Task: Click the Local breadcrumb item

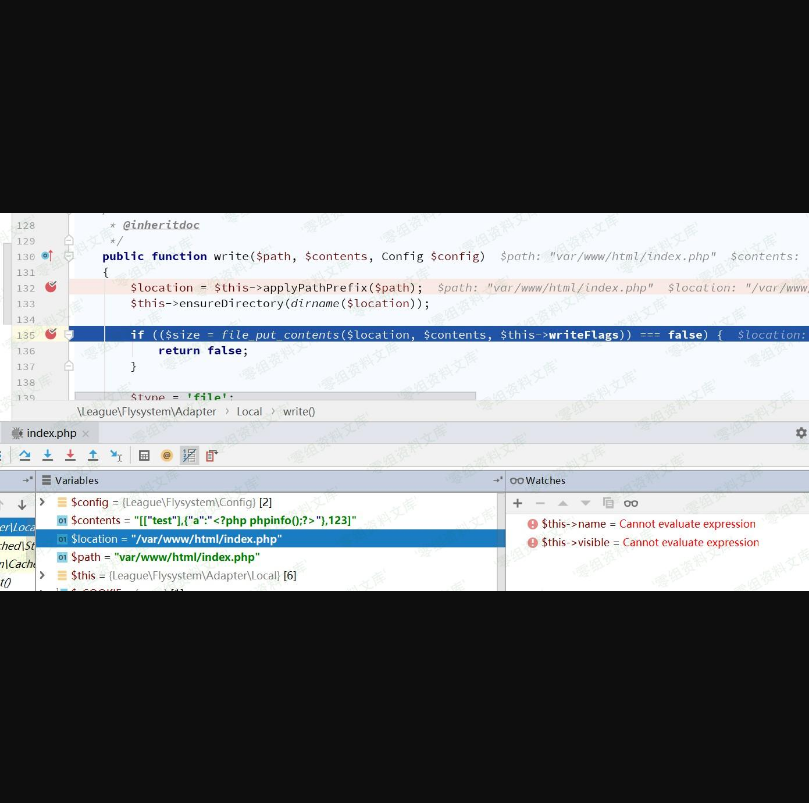Action: tap(249, 411)
